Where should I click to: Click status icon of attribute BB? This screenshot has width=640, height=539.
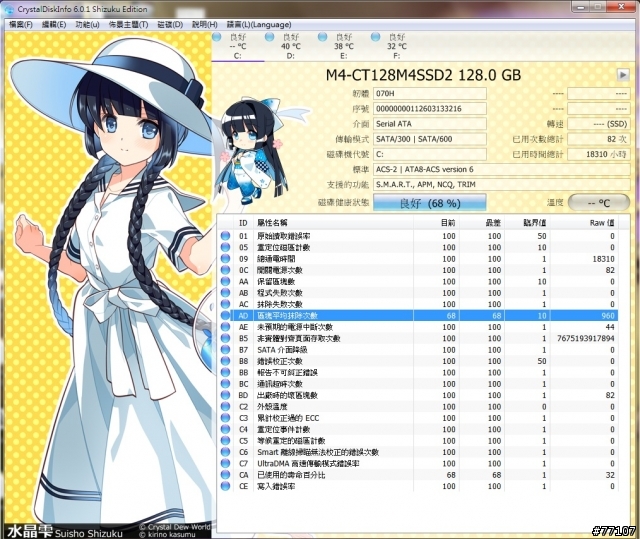coord(225,373)
